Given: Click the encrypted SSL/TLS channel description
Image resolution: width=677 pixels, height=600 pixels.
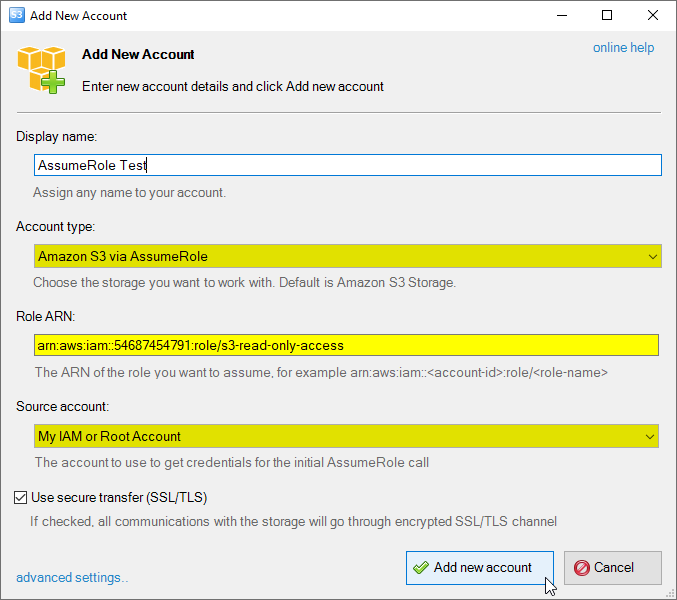Looking at the screenshot, I should [293, 521].
